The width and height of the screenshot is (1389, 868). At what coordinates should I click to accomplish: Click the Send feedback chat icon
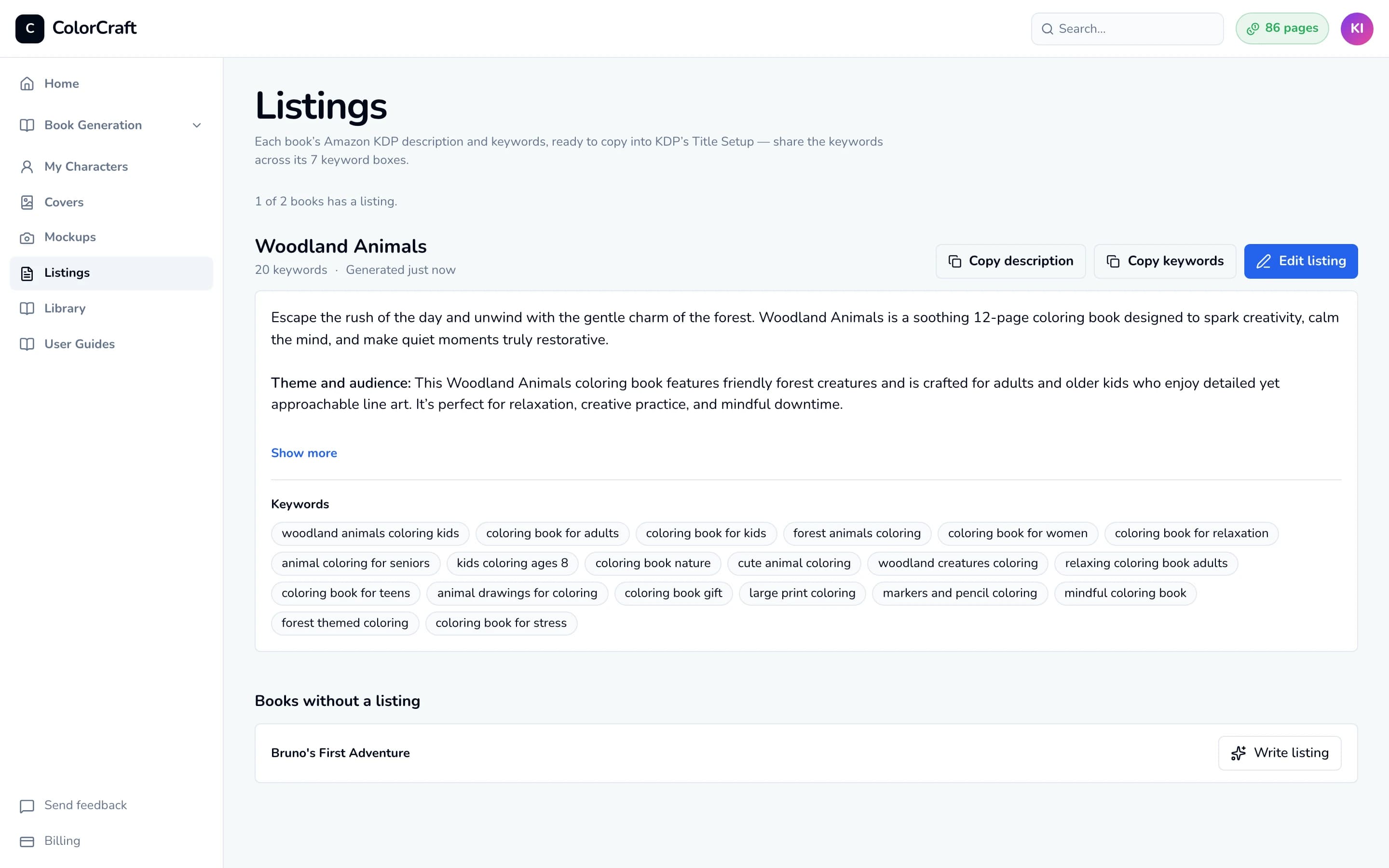click(x=27, y=806)
